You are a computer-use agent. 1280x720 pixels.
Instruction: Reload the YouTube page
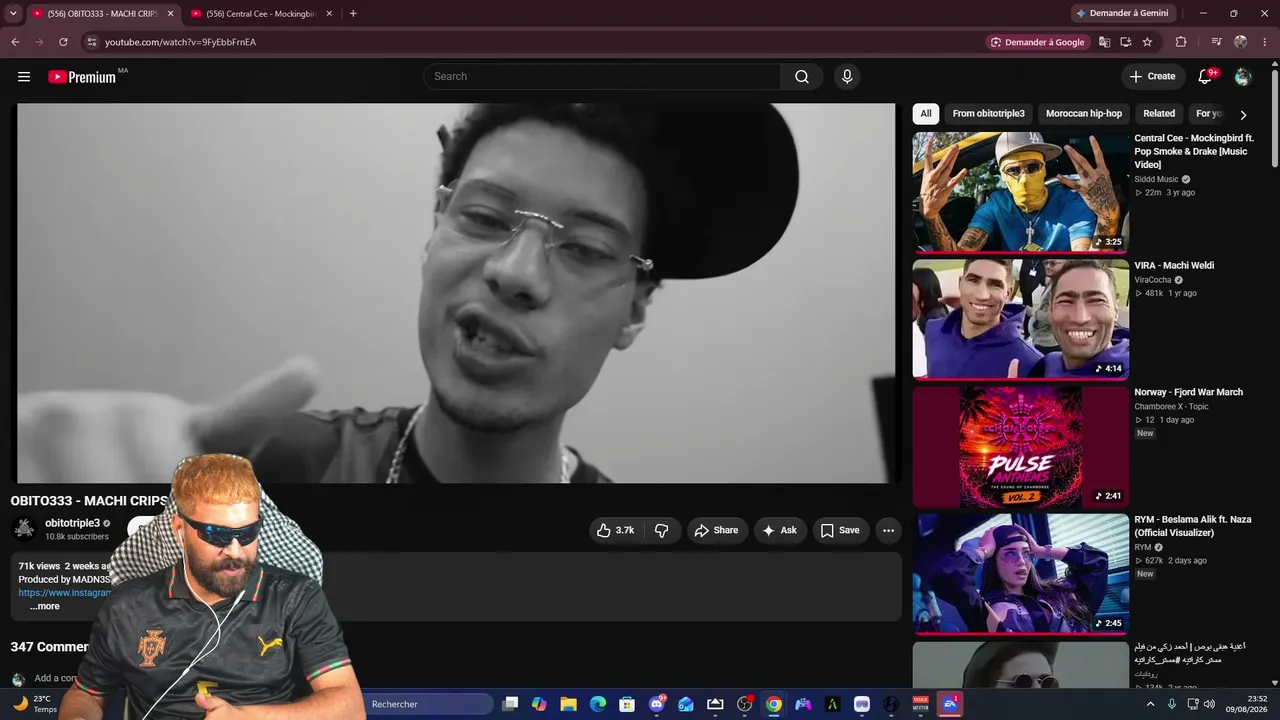click(63, 42)
